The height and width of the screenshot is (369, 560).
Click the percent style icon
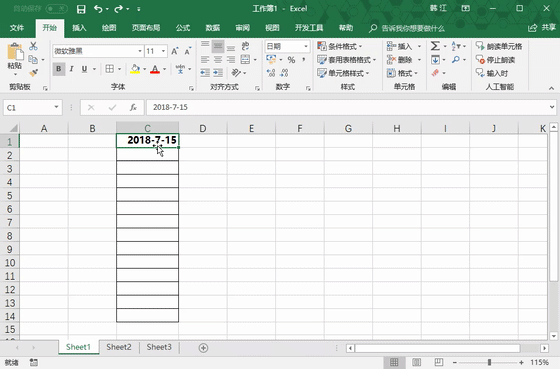pyautogui.click(x=291, y=60)
